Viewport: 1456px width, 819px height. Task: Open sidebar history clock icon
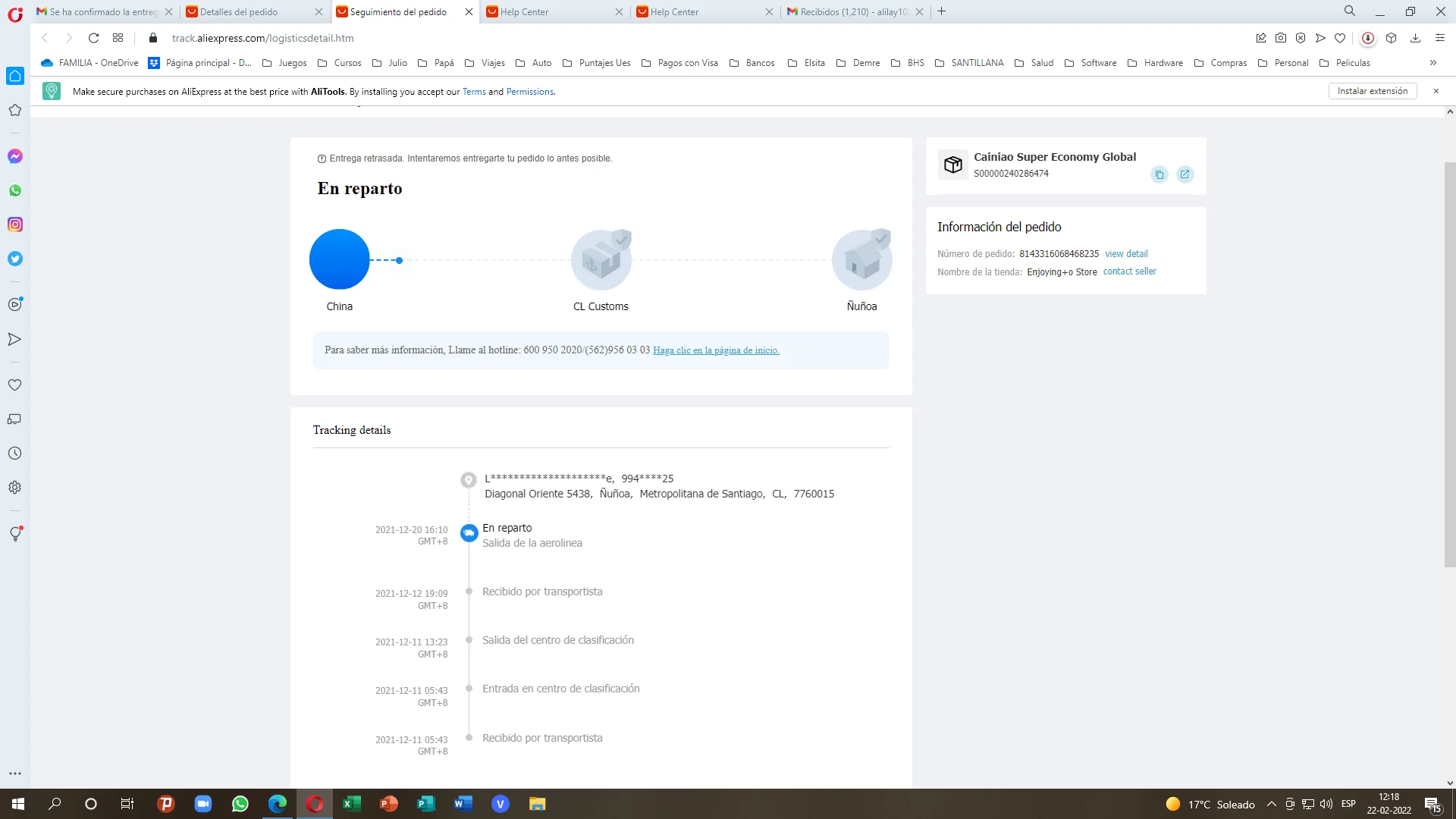pos(15,453)
